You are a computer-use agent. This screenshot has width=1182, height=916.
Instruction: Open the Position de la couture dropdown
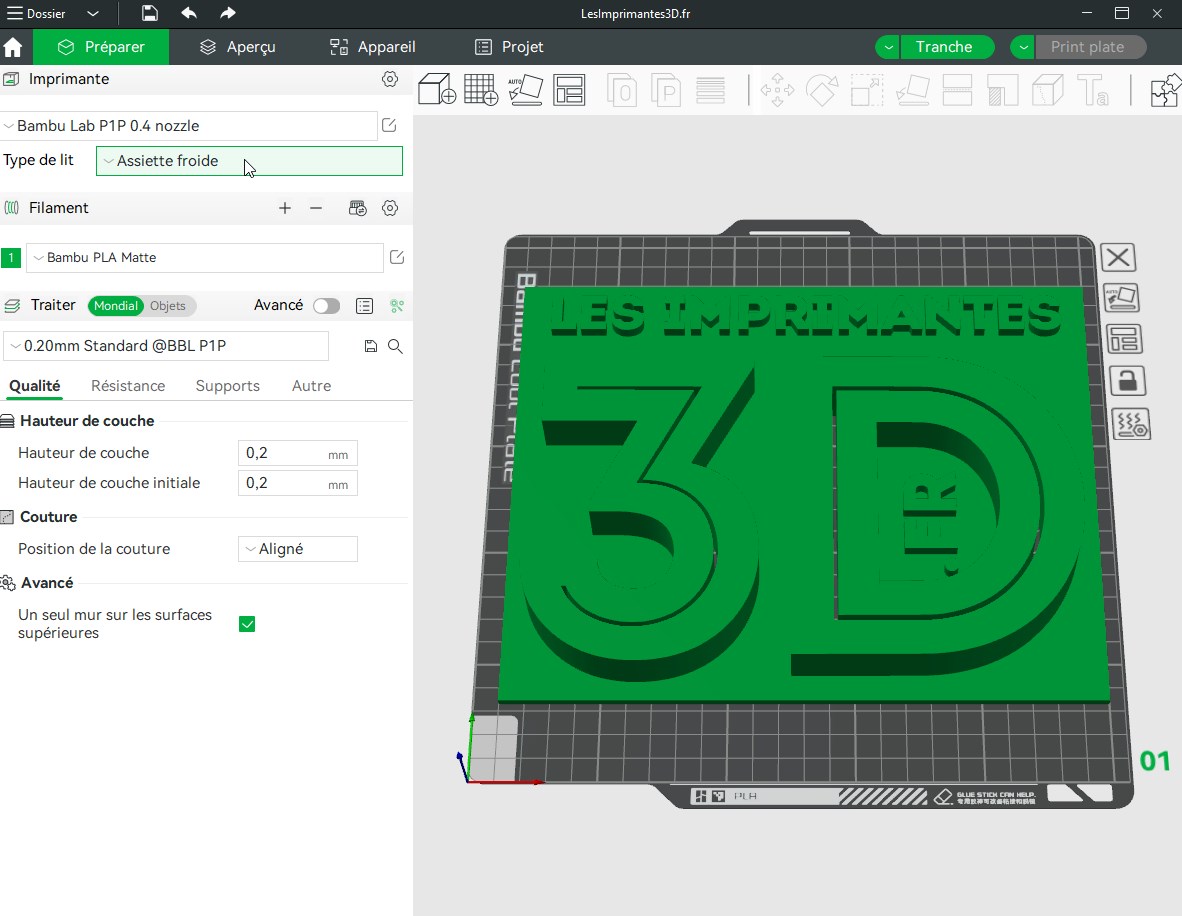(x=298, y=549)
